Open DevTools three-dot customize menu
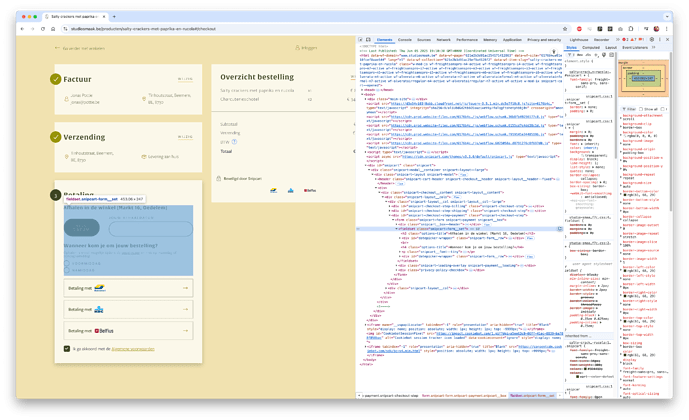Viewport: 689px width, 420px height. click(x=660, y=40)
